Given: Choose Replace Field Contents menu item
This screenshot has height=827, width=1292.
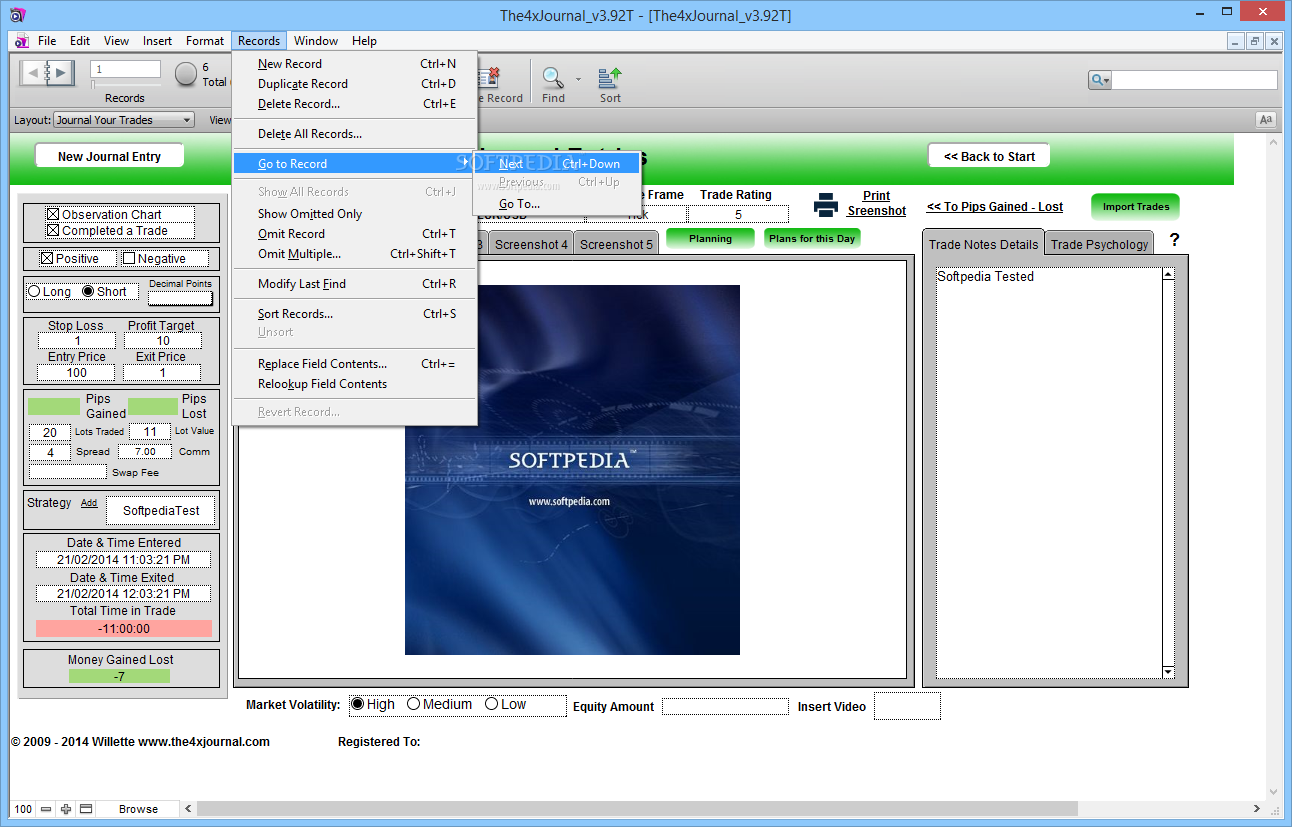Looking at the screenshot, I should tap(354, 364).
